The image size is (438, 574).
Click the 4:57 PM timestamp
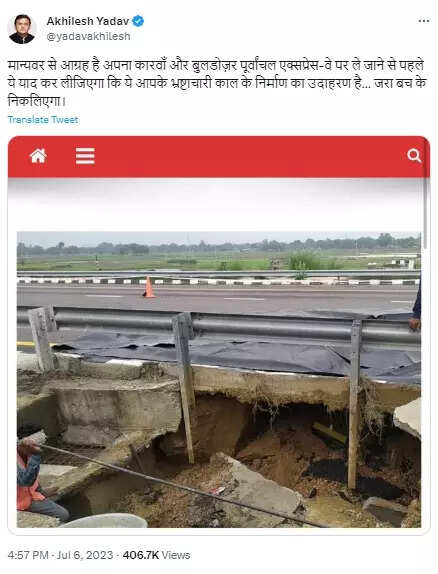coord(28,555)
